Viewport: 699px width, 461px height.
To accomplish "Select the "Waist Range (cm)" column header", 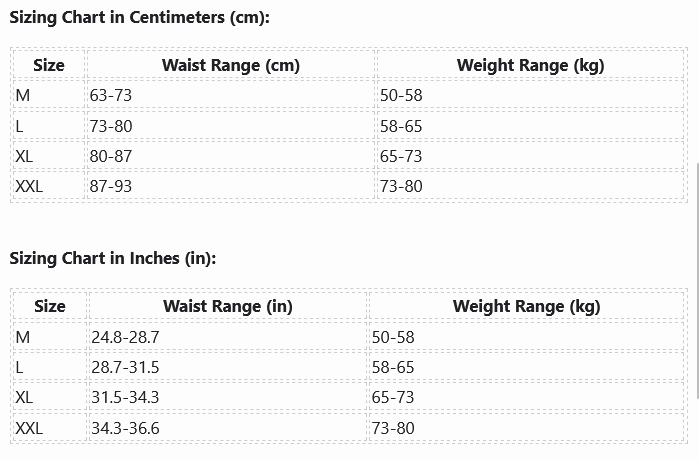I will tap(230, 65).
